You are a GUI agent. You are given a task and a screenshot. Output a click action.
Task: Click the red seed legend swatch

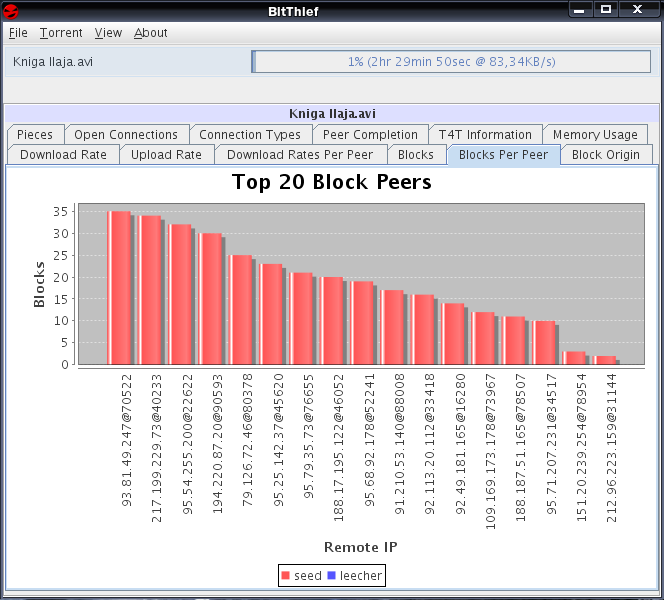pyautogui.click(x=285, y=575)
